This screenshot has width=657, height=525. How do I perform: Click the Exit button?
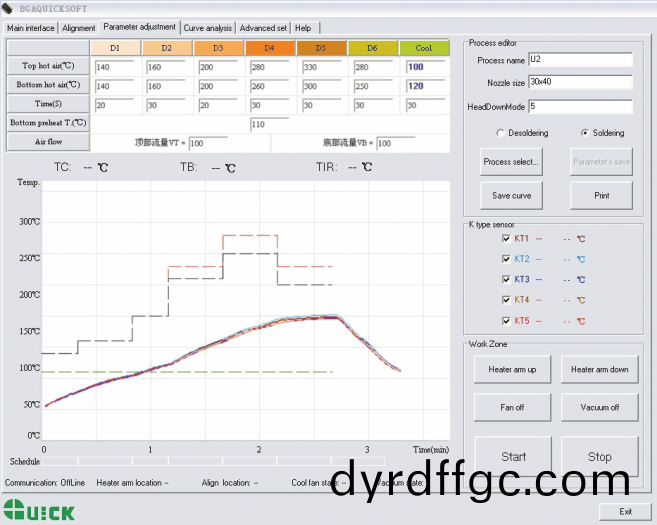point(625,511)
